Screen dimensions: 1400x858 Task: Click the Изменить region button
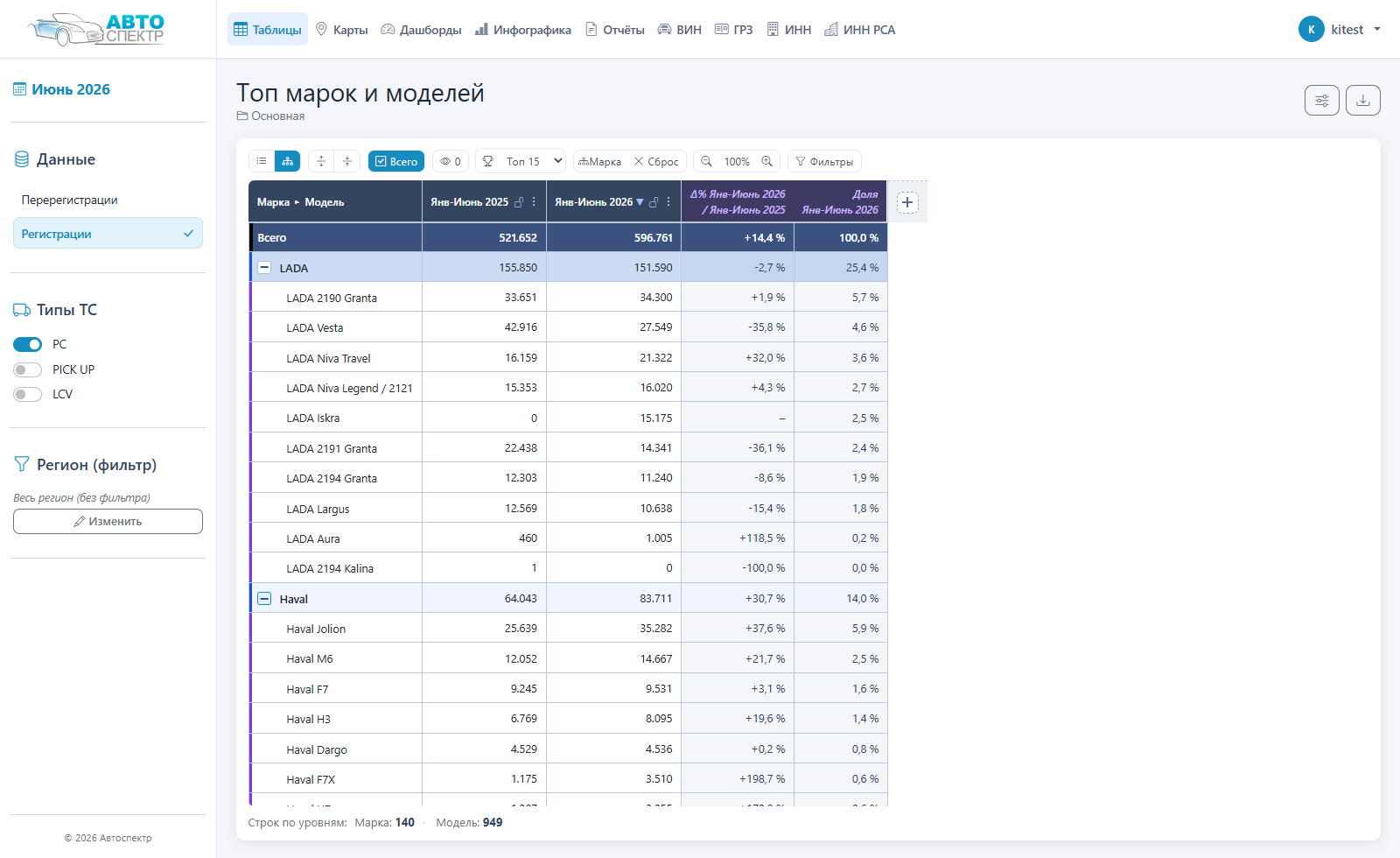[108, 521]
